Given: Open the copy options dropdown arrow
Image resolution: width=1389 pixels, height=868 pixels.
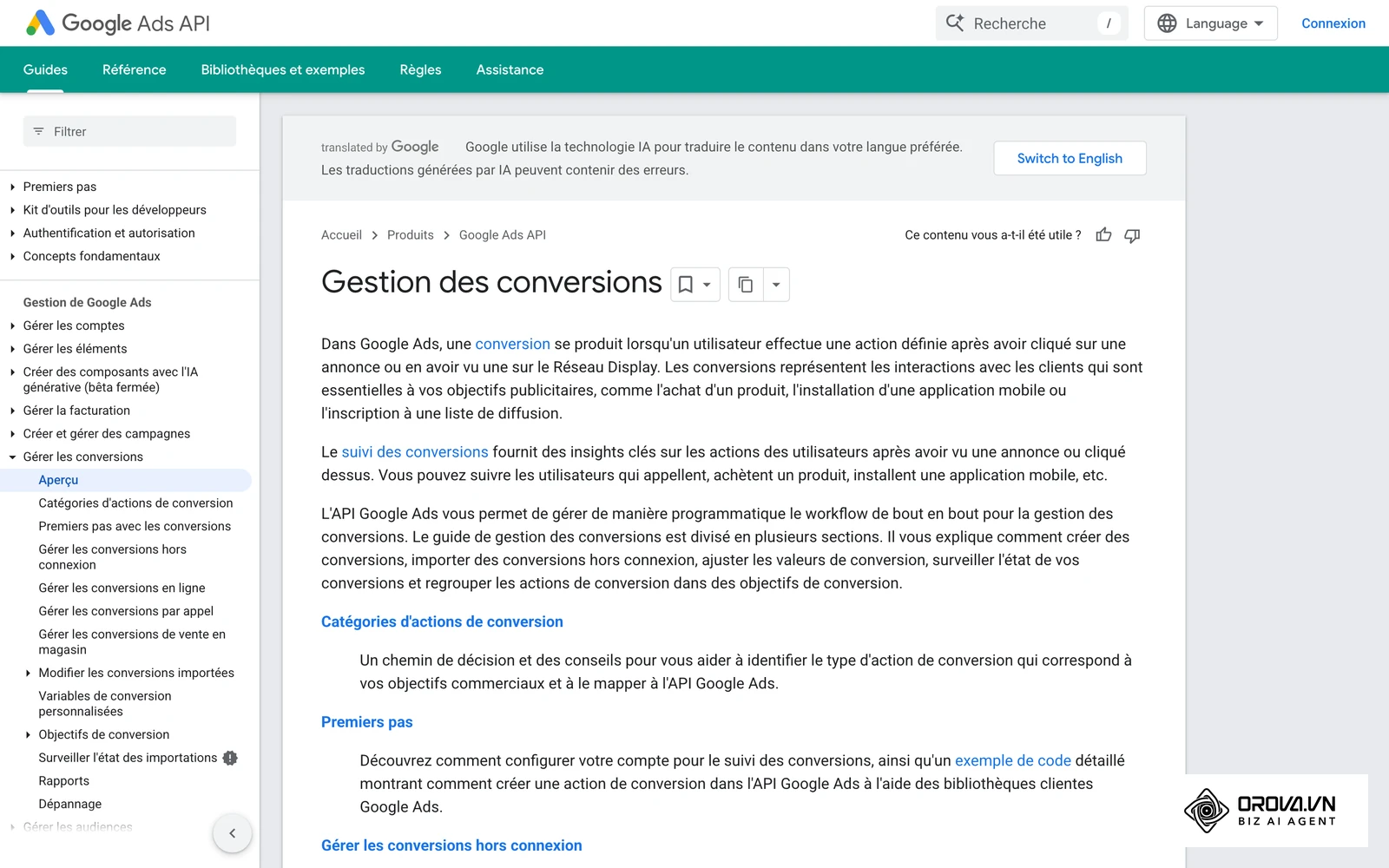Looking at the screenshot, I should point(776,285).
